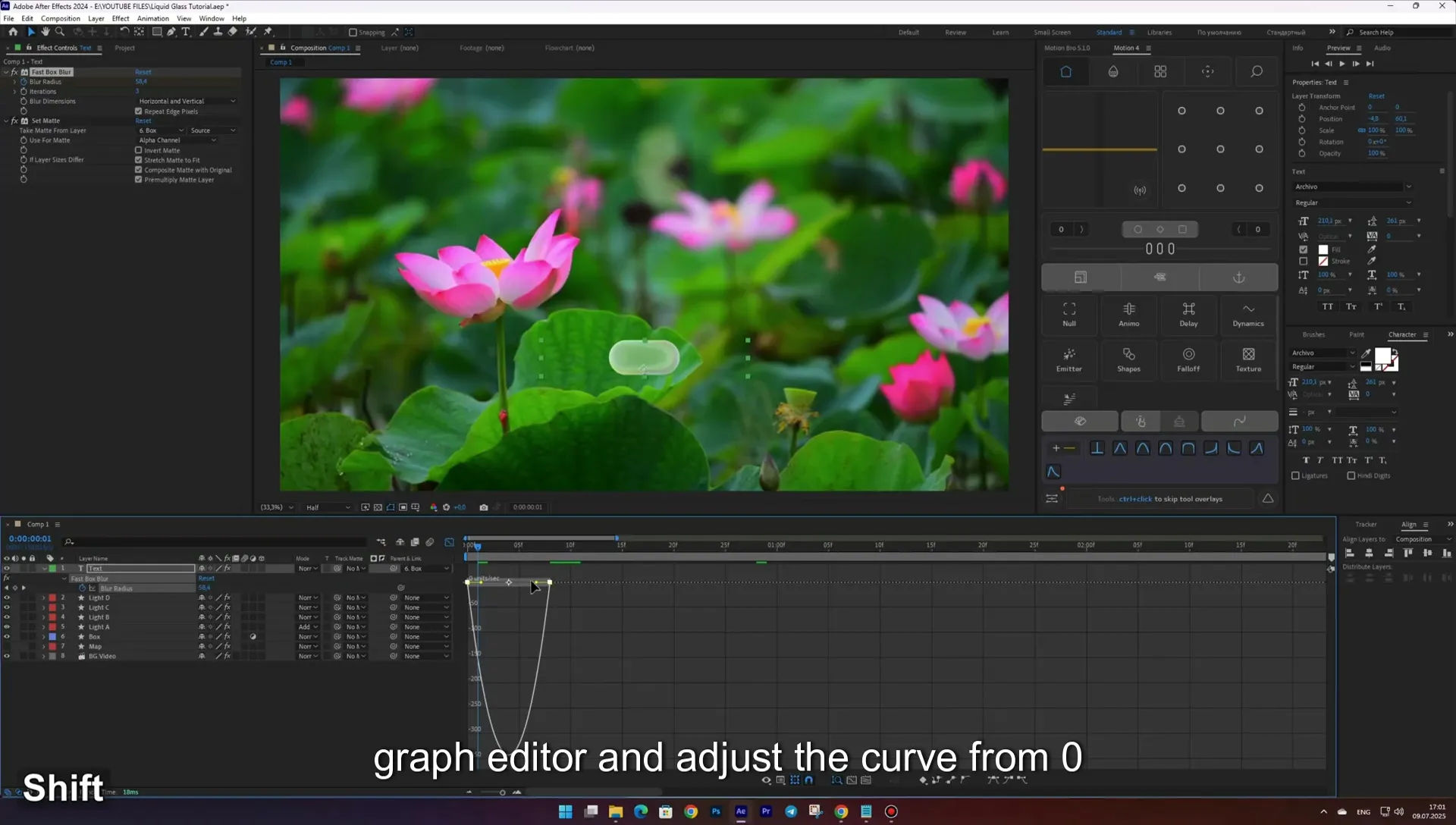Switch to the Audio tab

1382,48
